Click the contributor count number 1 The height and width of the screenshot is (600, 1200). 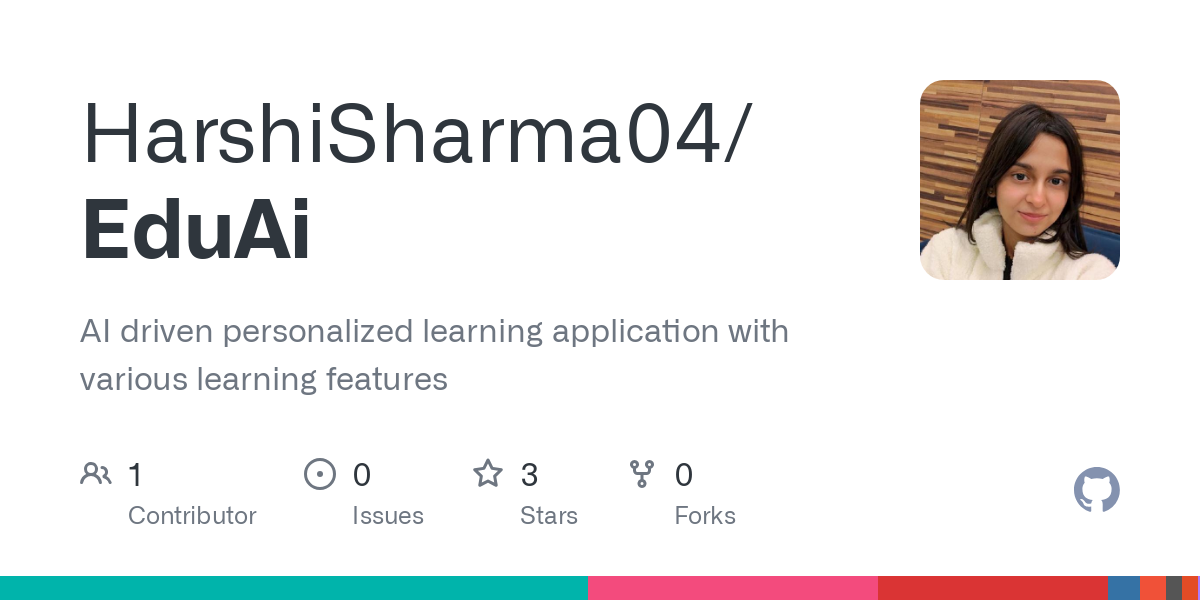pyautogui.click(x=135, y=475)
